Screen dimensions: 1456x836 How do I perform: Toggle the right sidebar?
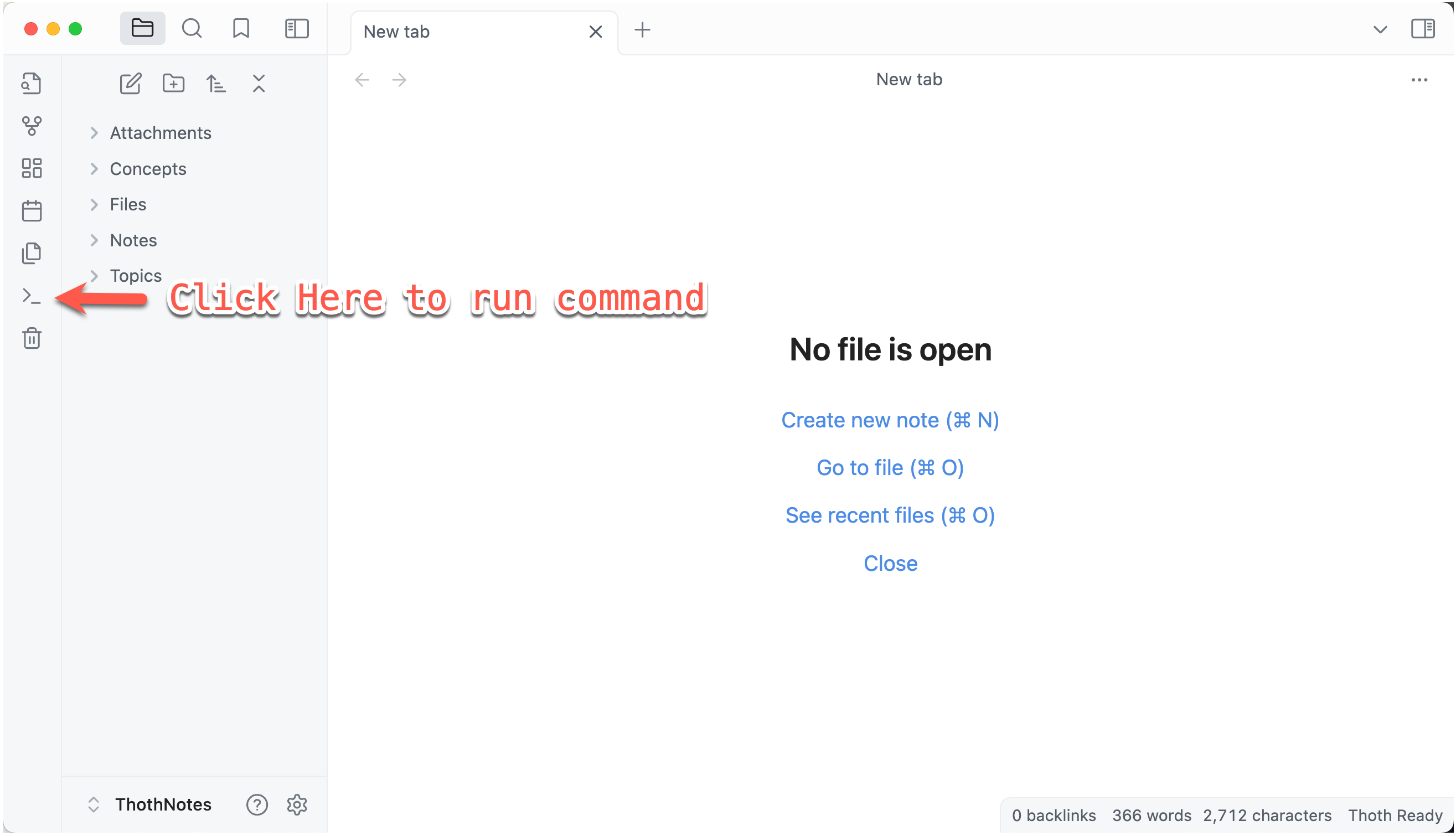click(1423, 29)
